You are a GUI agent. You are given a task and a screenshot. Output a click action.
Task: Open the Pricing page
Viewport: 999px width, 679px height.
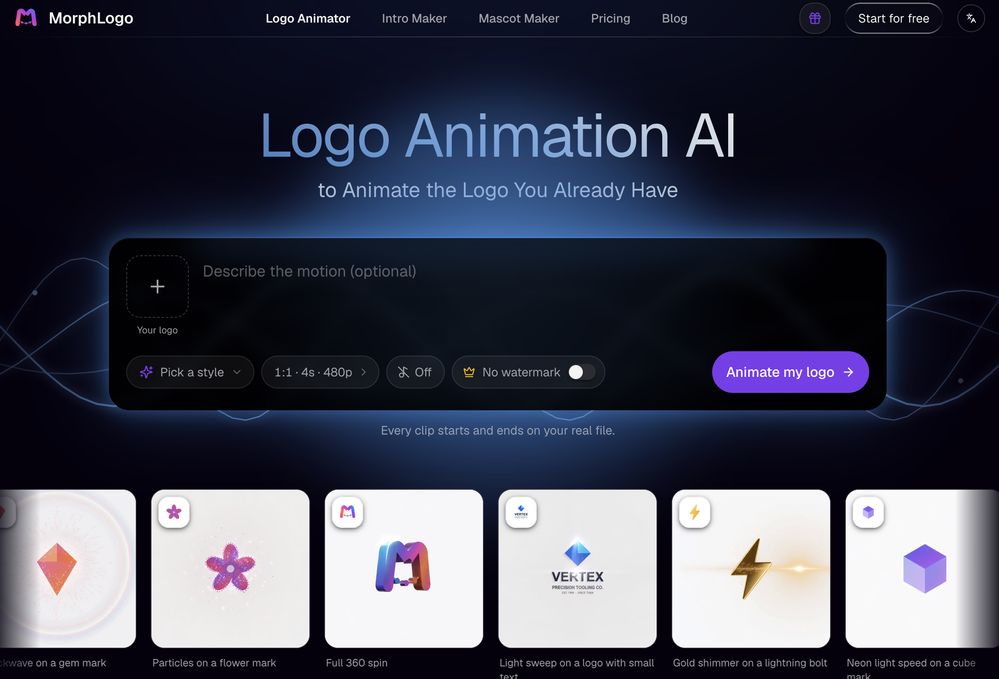[x=610, y=18]
